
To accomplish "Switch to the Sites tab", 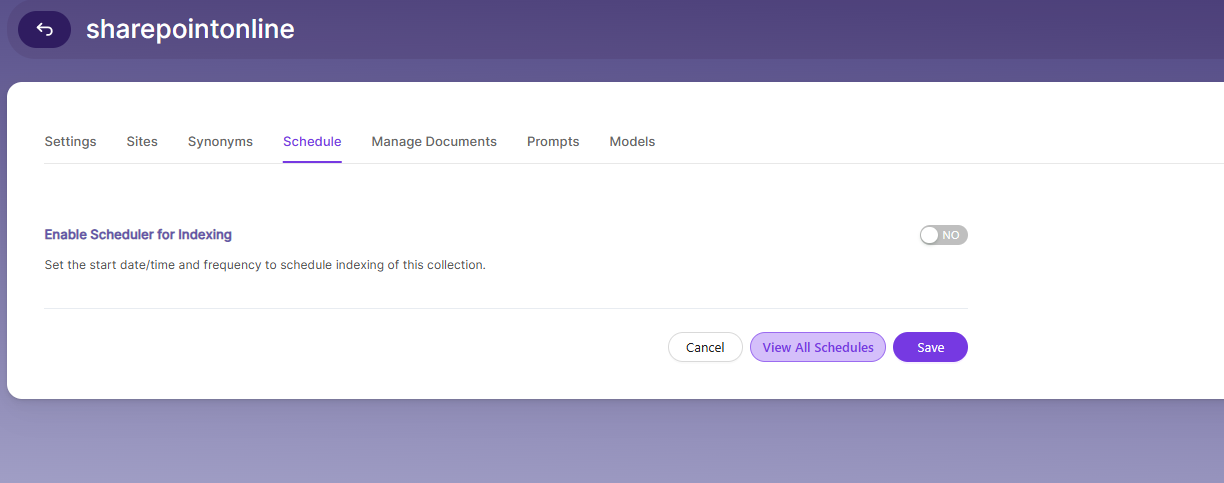I will (x=142, y=142).
